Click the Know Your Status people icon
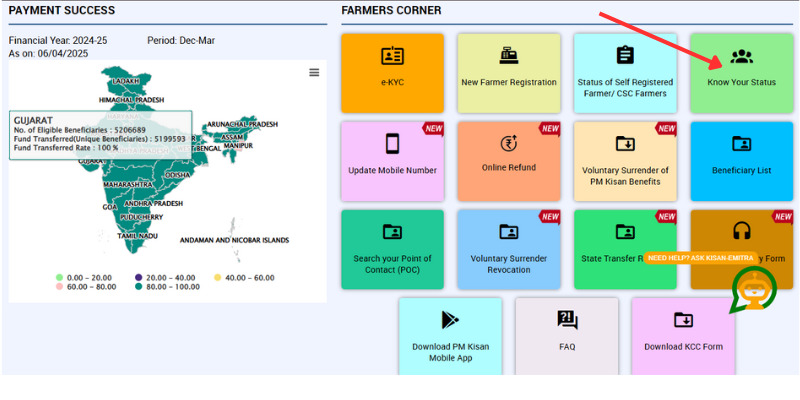The height and width of the screenshot is (400, 800). pos(741,57)
